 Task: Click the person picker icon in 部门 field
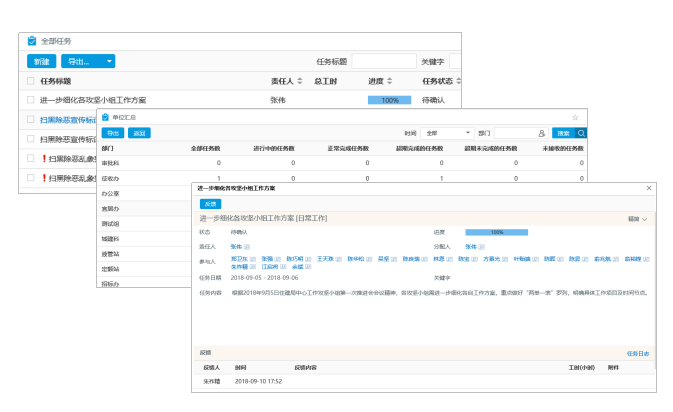(541, 132)
